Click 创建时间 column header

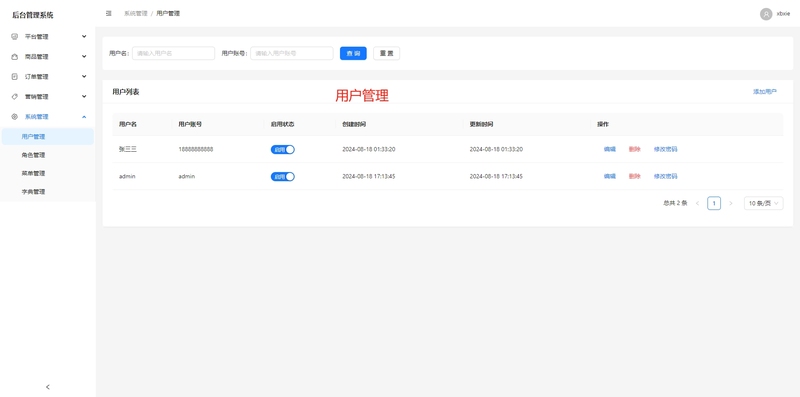click(354, 125)
